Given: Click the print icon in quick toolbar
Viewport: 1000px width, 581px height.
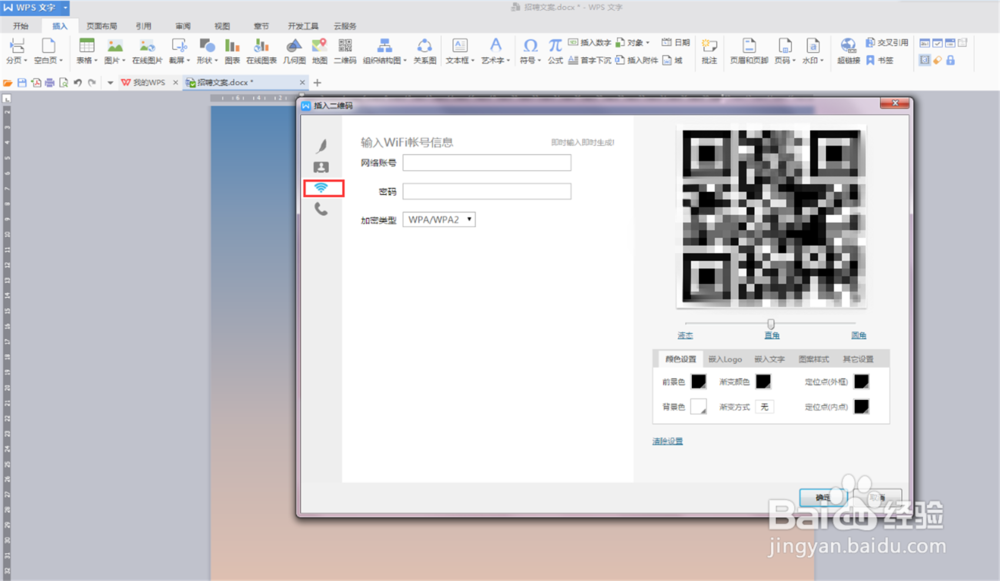Looking at the screenshot, I should click(x=50, y=83).
